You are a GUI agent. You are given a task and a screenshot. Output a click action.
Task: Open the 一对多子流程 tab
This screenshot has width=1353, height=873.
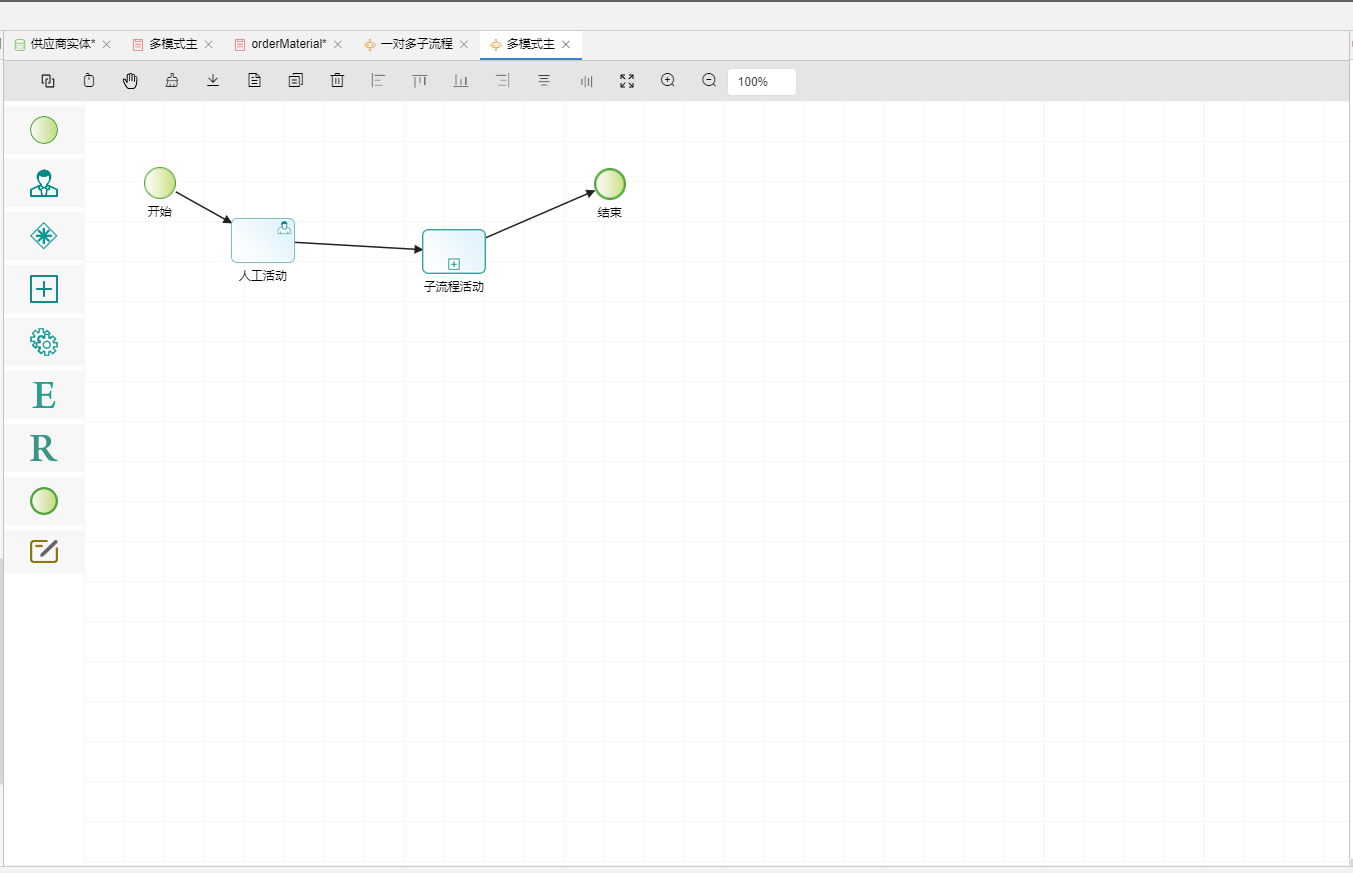(416, 45)
